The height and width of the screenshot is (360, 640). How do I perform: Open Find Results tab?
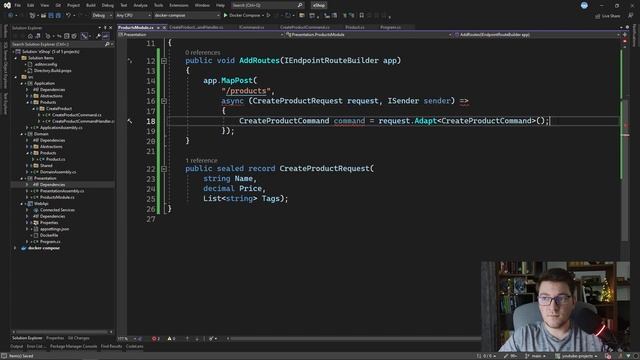(x=111, y=347)
